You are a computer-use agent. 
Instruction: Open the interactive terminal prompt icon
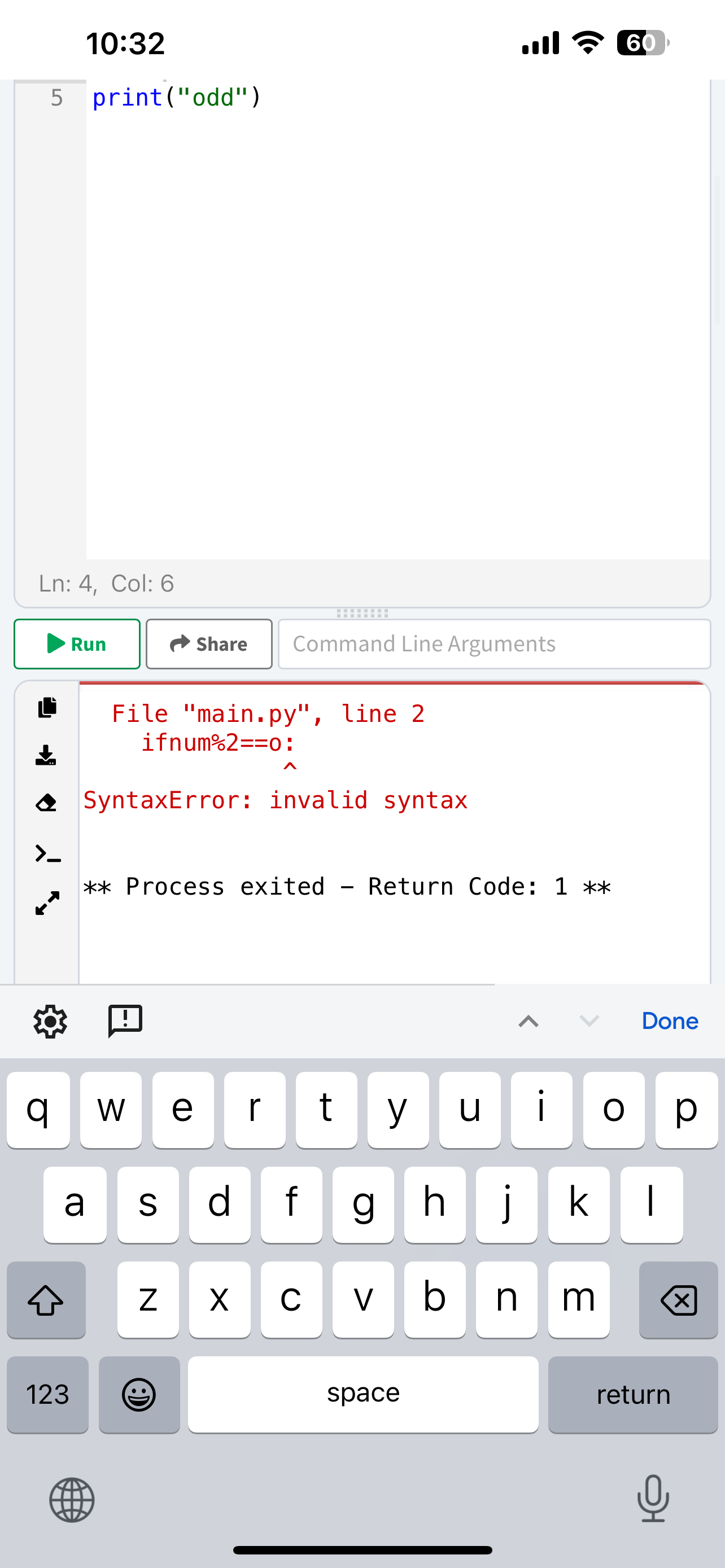click(x=47, y=854)
